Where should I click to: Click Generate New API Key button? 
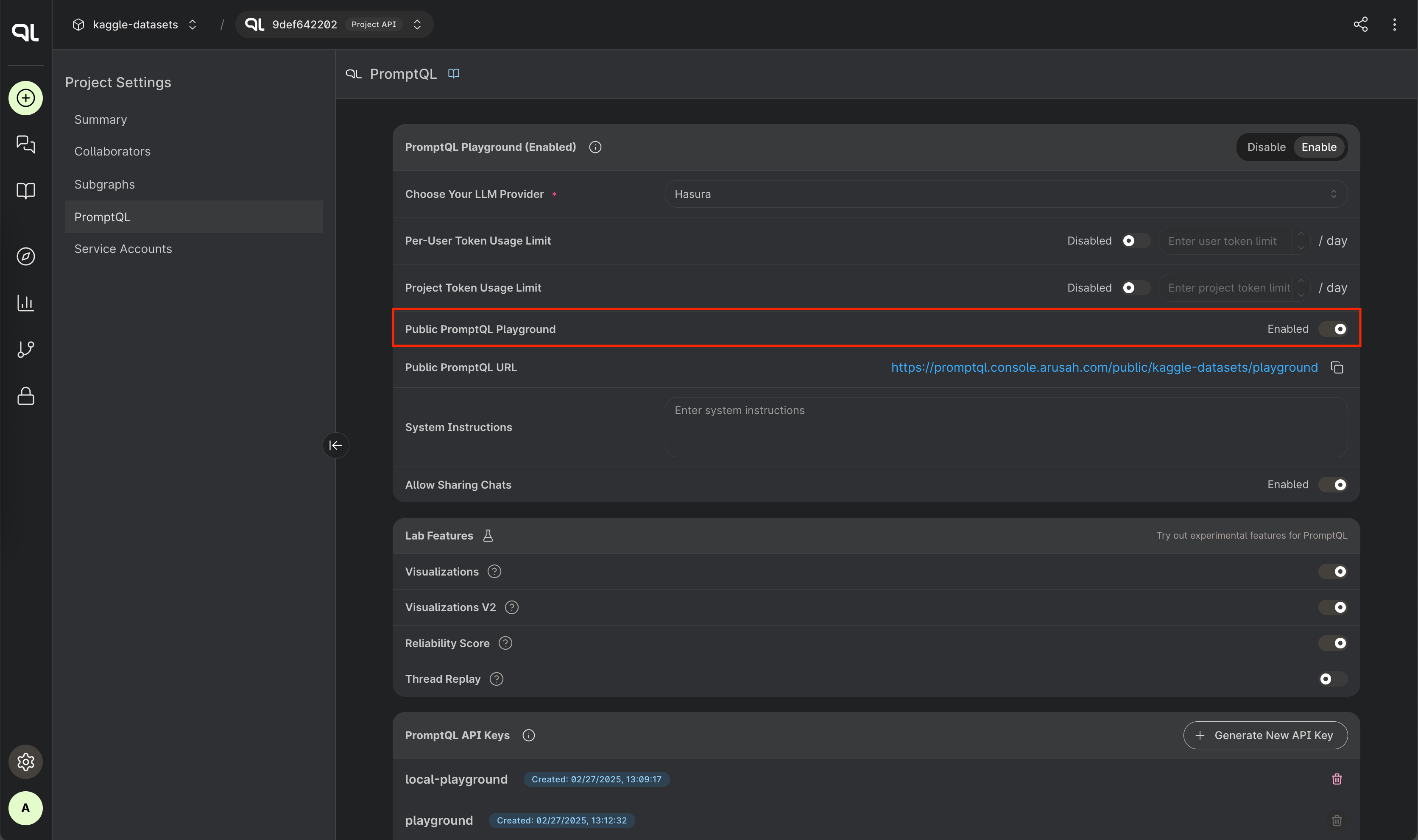click(1265, 735)
